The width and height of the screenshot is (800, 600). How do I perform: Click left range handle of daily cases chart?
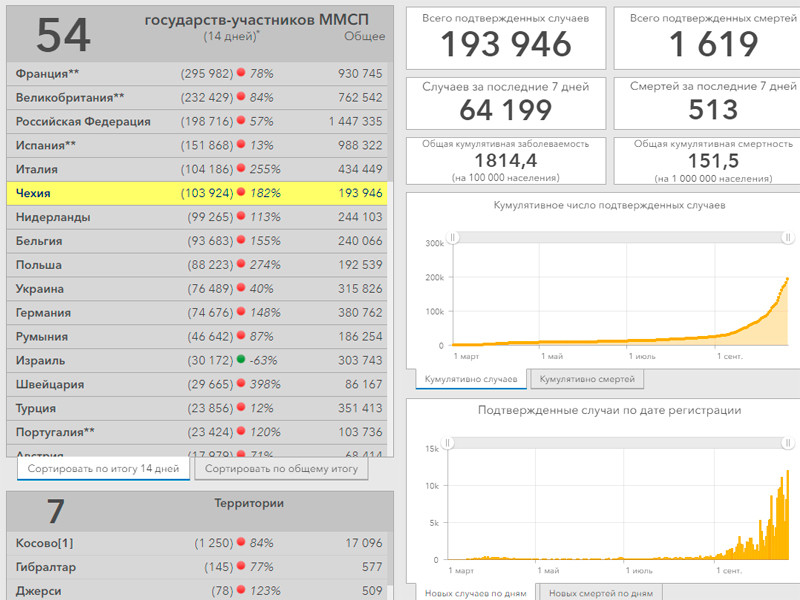(x=448, y=442)
